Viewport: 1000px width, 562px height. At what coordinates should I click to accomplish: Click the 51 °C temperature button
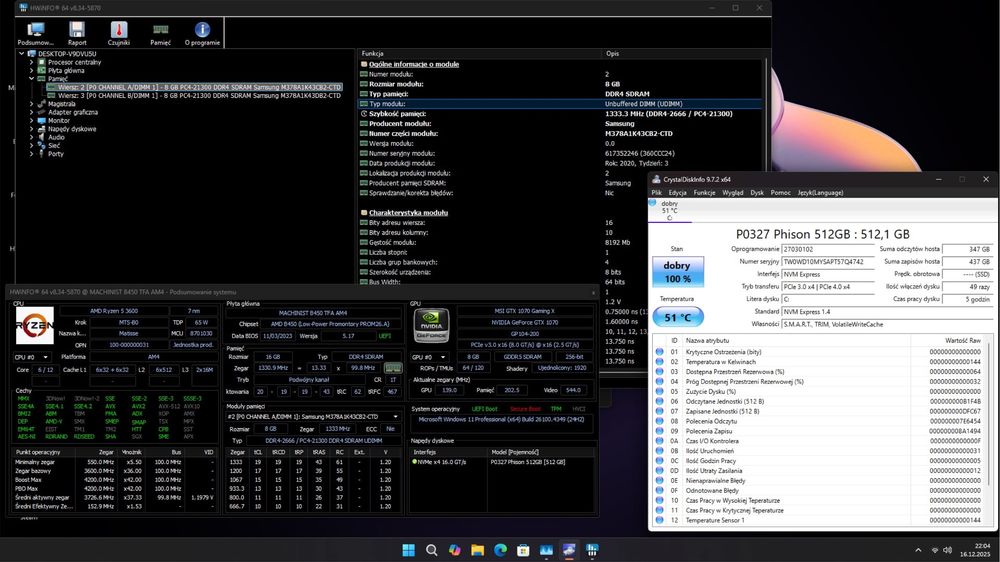point(677,317)
